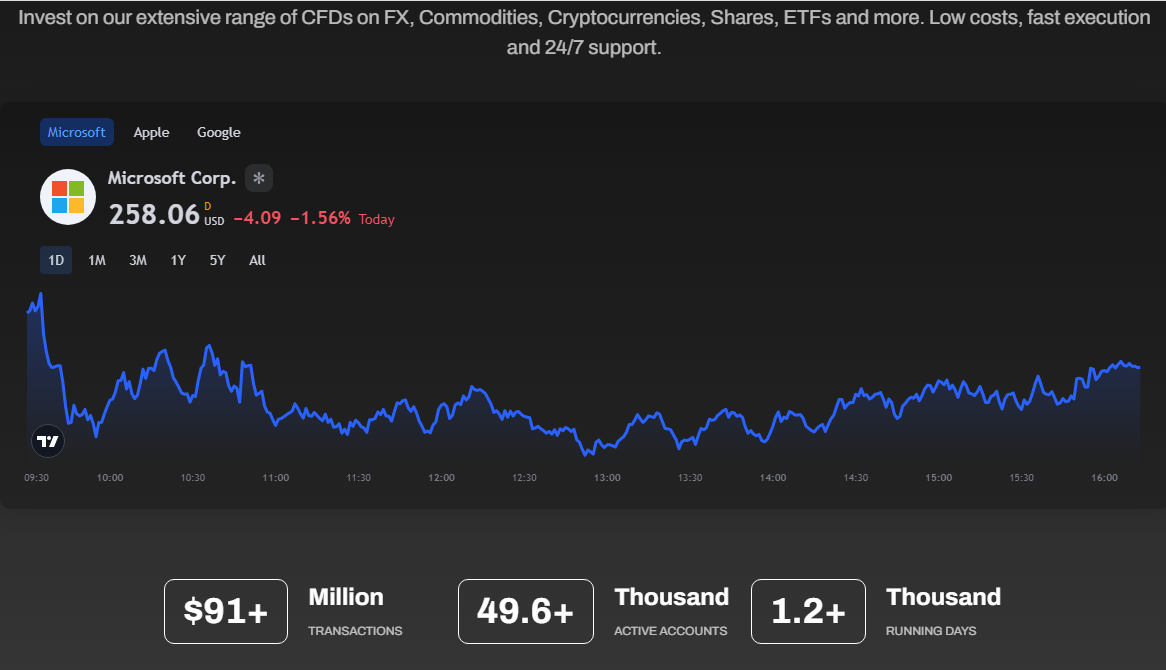The height and width of the screenshot is (670, 1166).
Task: Click the 49.6+ statistic box
Action: pos(526,611)
